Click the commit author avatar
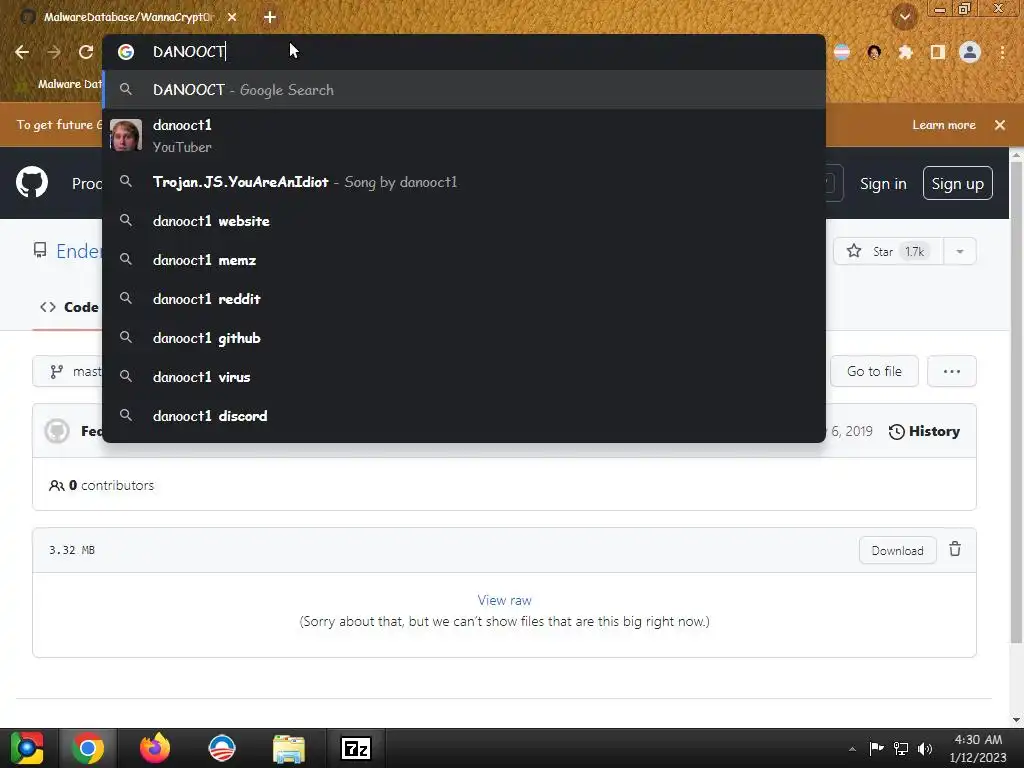The width and height of the screenshot is (1024, 768). coord(57,431)
